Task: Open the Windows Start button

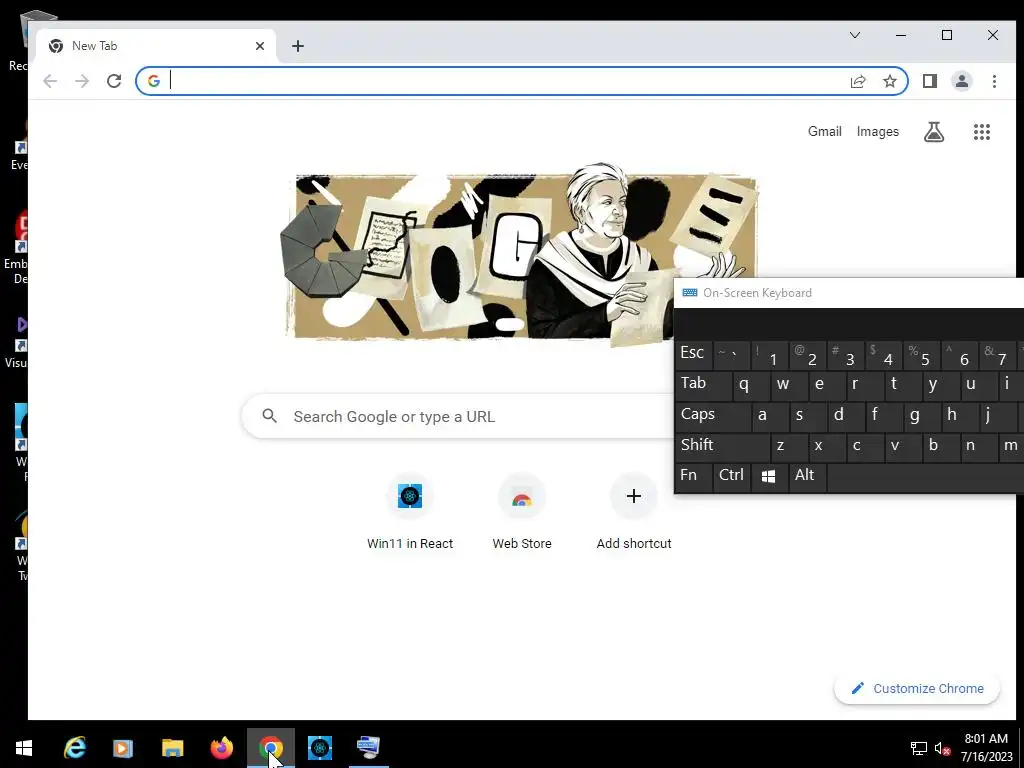Action: 24,748
